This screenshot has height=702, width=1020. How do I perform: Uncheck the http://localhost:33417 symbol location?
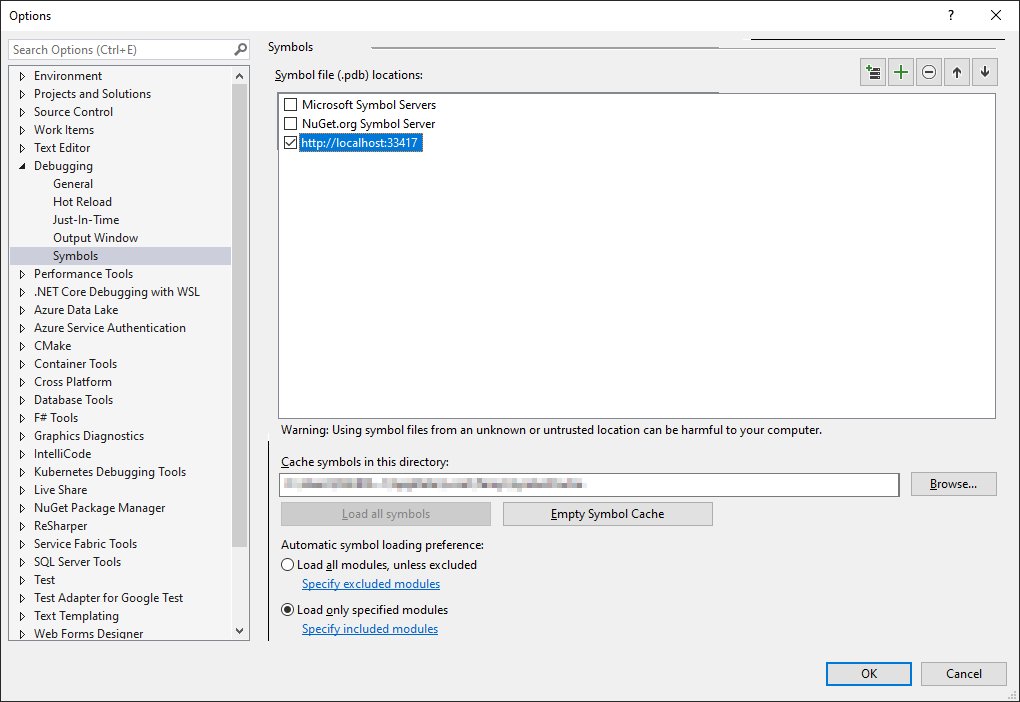point(291,142)
